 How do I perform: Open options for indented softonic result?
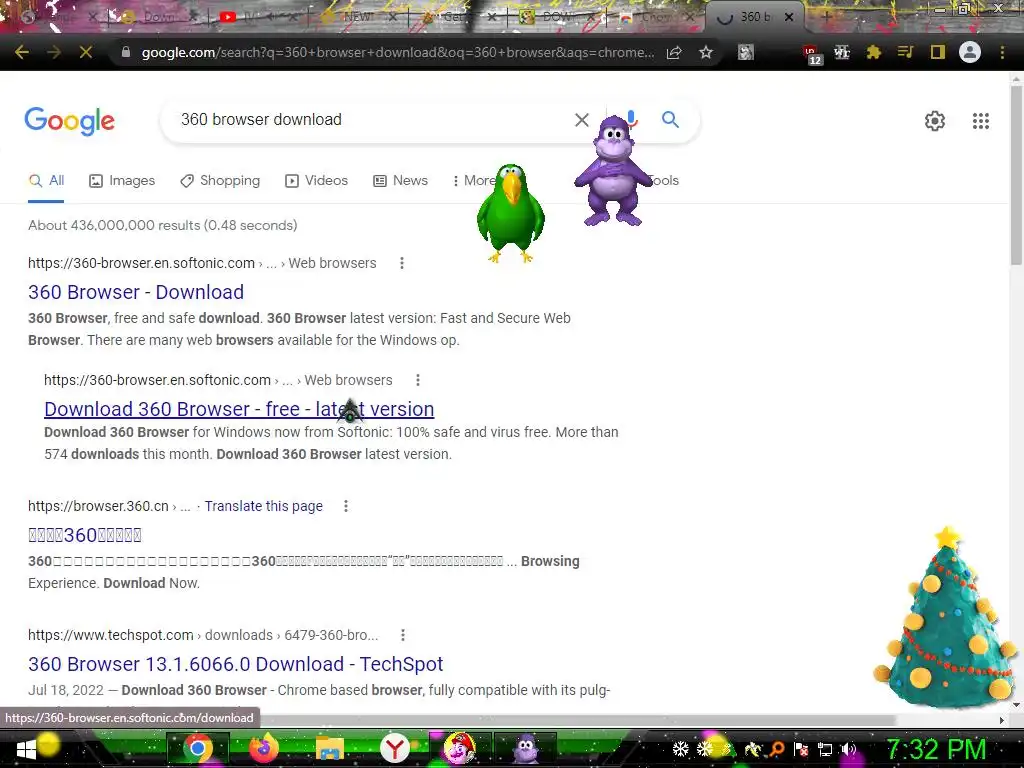pos(418,380)
